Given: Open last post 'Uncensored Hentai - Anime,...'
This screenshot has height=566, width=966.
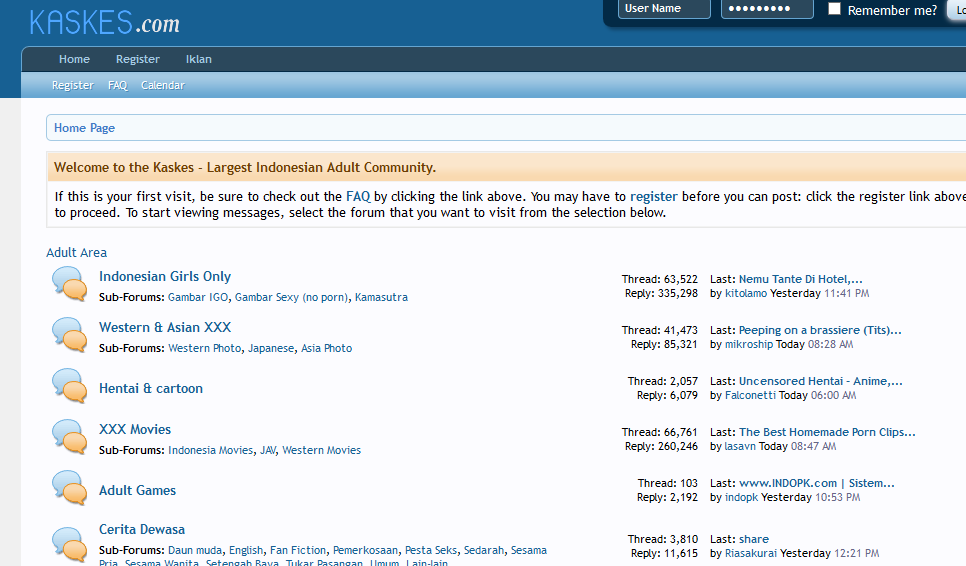Looking at the screenshot, I should coord(821,381).
